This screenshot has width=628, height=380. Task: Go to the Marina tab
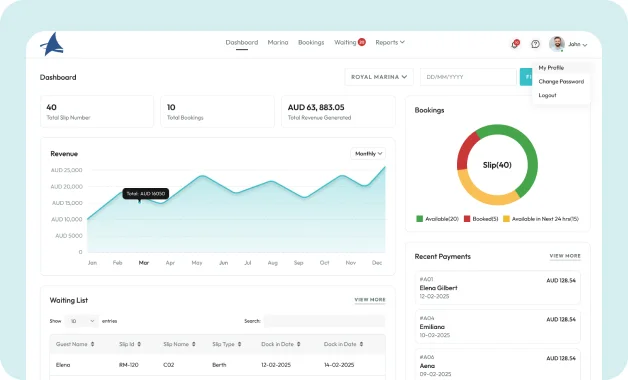pos(278,42)
